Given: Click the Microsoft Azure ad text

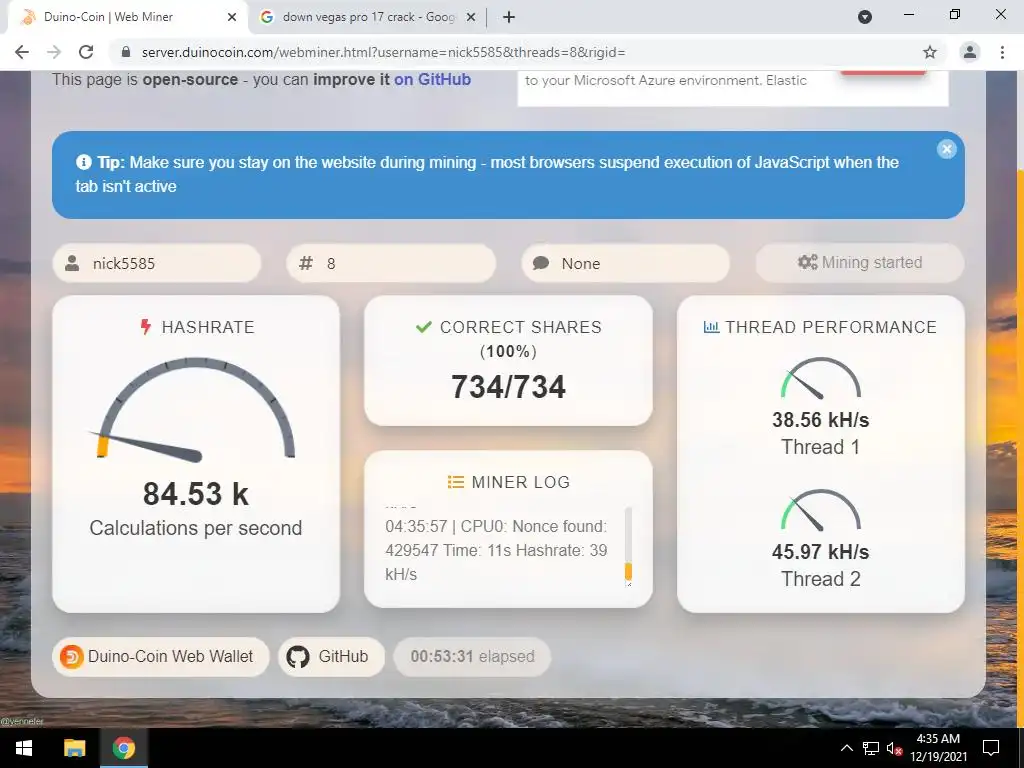Looking at the screenshot, I should click(666, 80).
